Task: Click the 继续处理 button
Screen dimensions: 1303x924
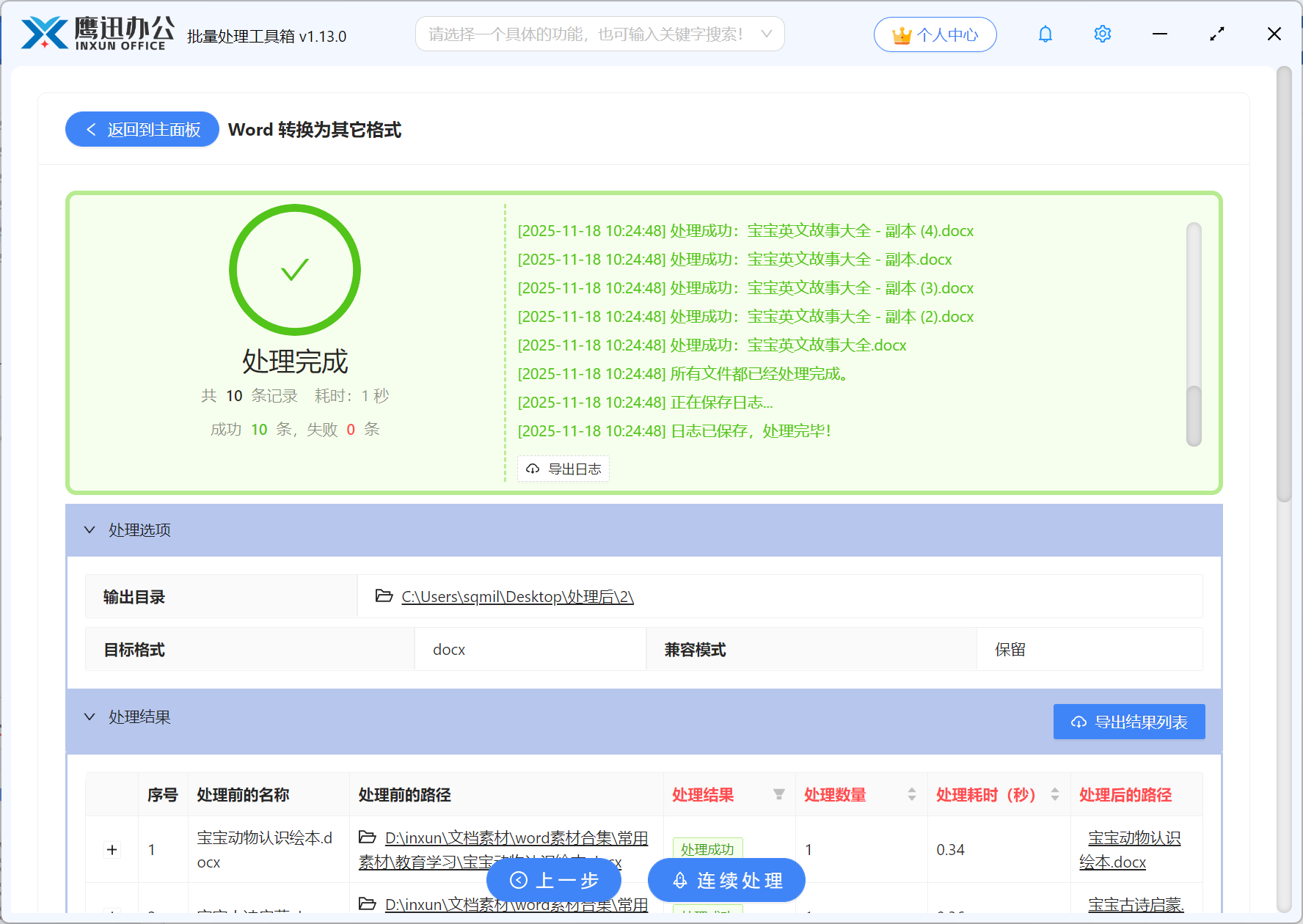Action: point(726,880)
